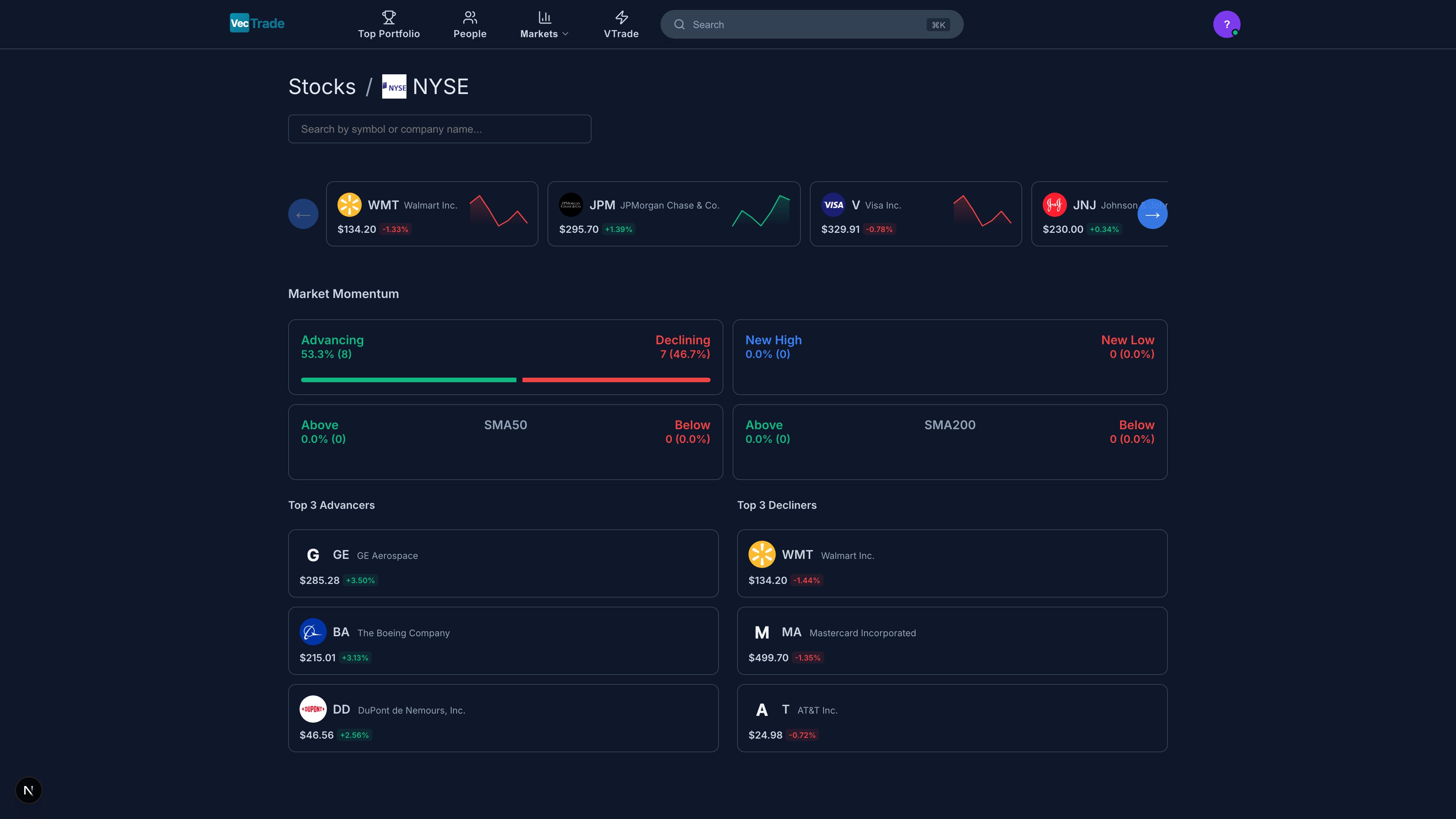Click the DD price $46.56
This screenshot has height=819, width=1456.
click(x=317, y=735)
